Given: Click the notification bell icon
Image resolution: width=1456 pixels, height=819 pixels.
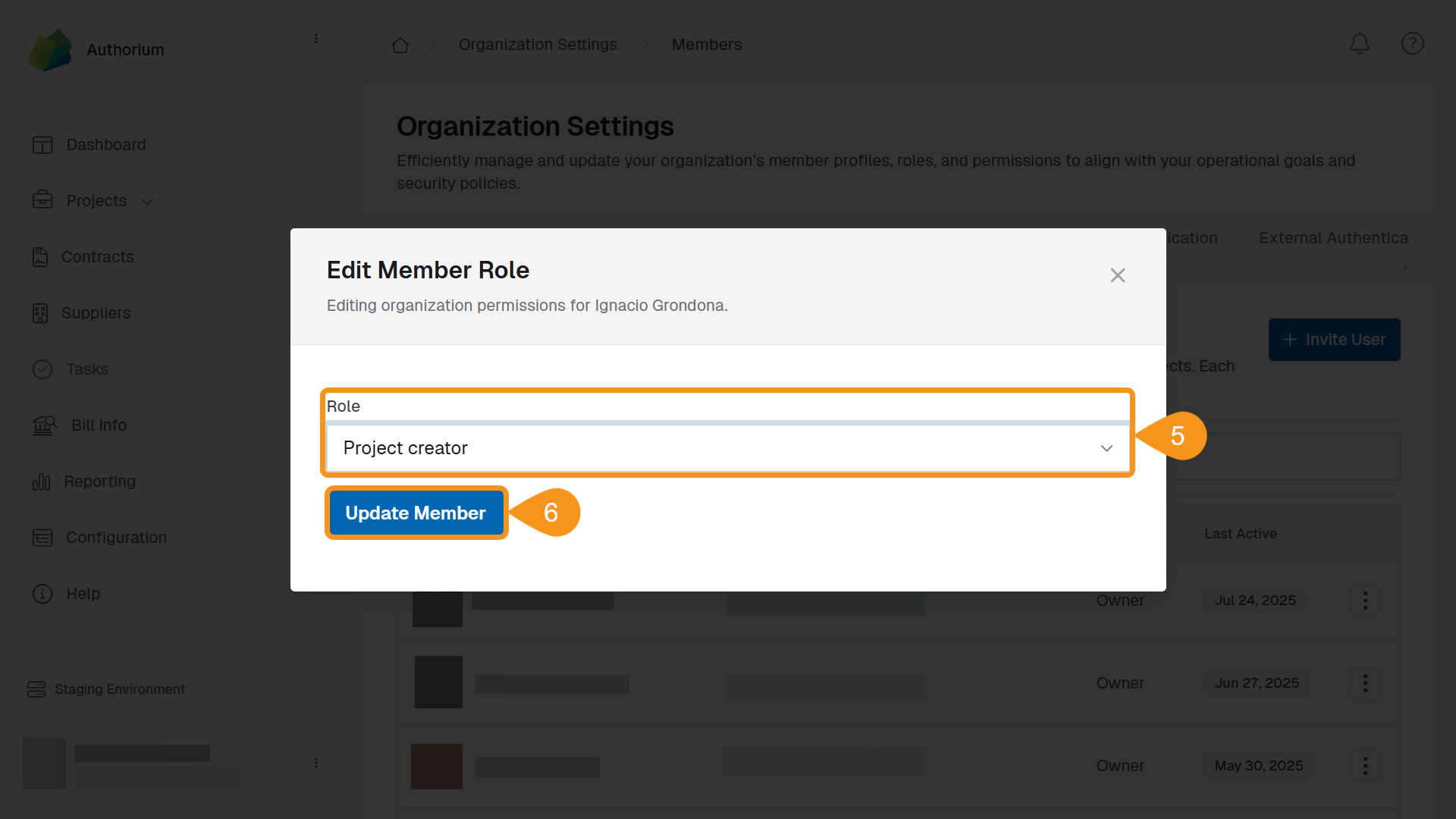Looking at the screenshot, I should click(x=1360, y=43).
